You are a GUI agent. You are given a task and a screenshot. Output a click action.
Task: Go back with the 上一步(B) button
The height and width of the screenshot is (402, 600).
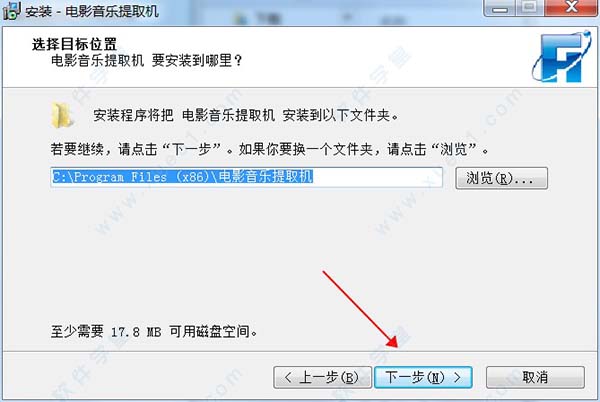click(322, 378)
